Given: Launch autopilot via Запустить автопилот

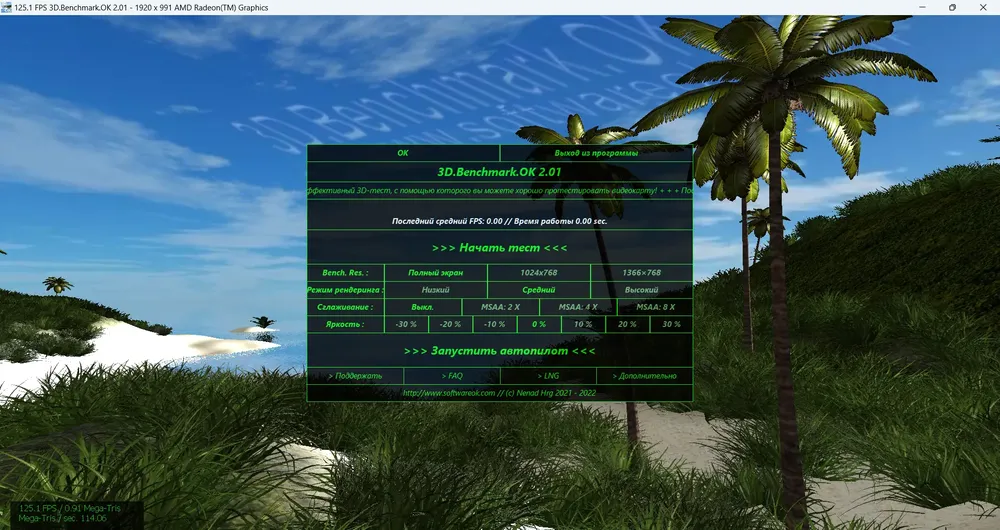Looking at the screenshot, I should 499,351.
